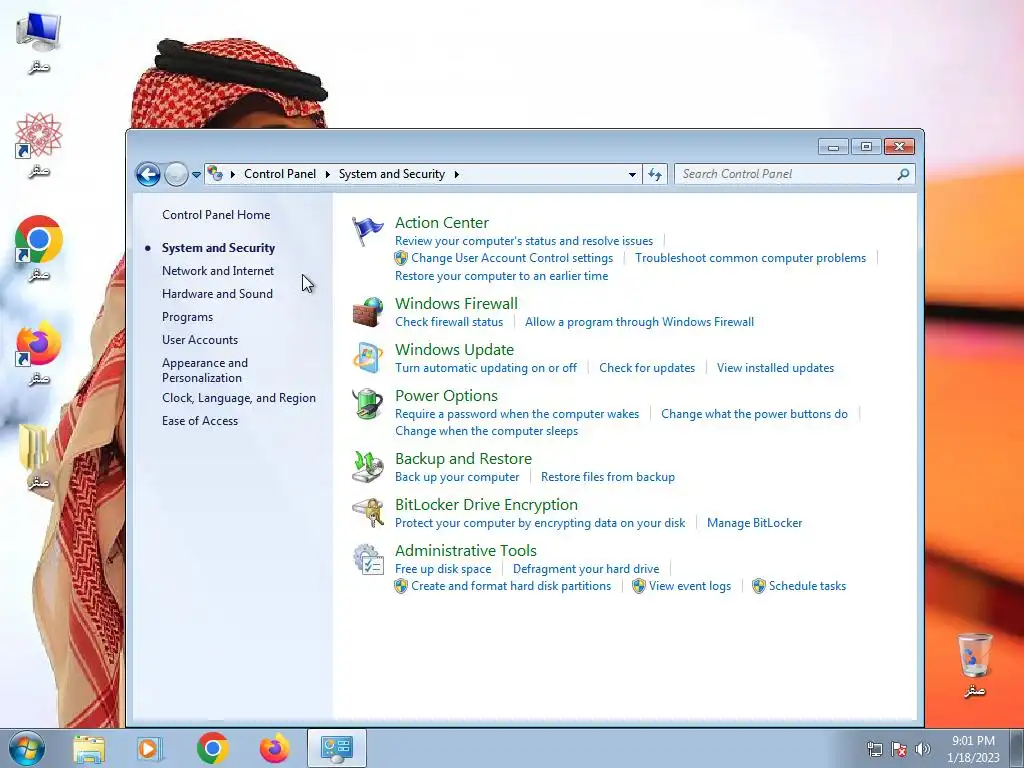The height and width of the screenshot is (768, 1024).
Task: Click Change when the computer sleeps
Action: [x=487, y=431]
